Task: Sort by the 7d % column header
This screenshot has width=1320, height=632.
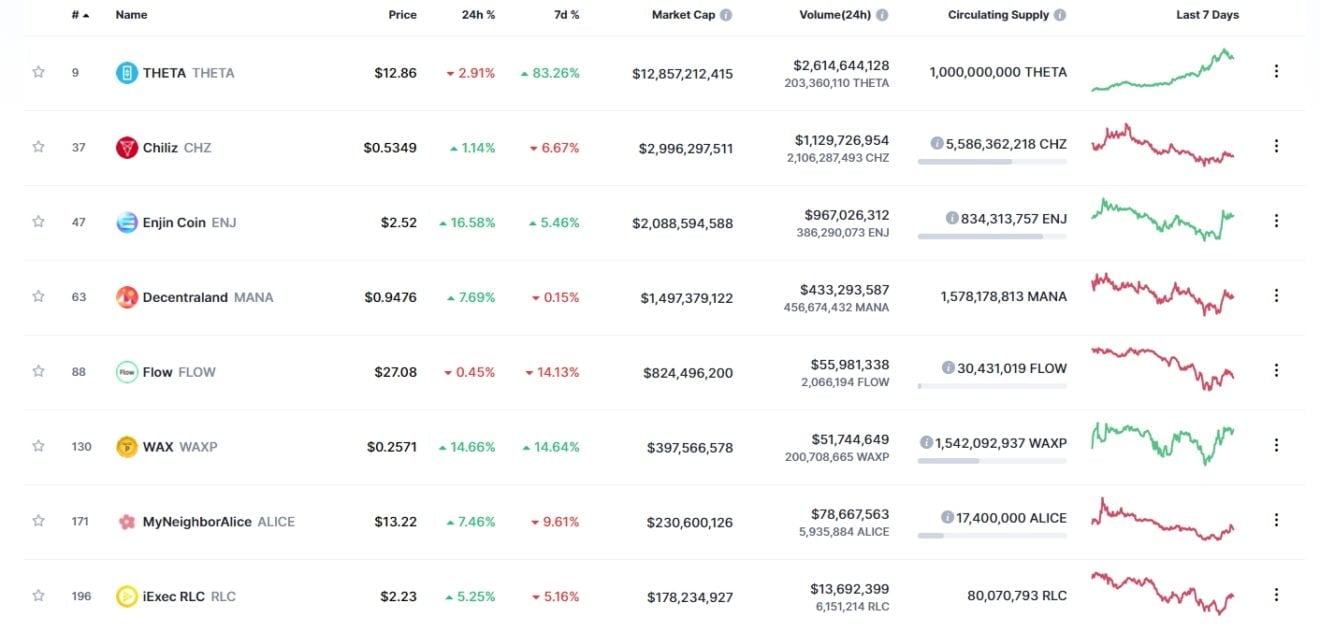Action: (x=566, y=15)
